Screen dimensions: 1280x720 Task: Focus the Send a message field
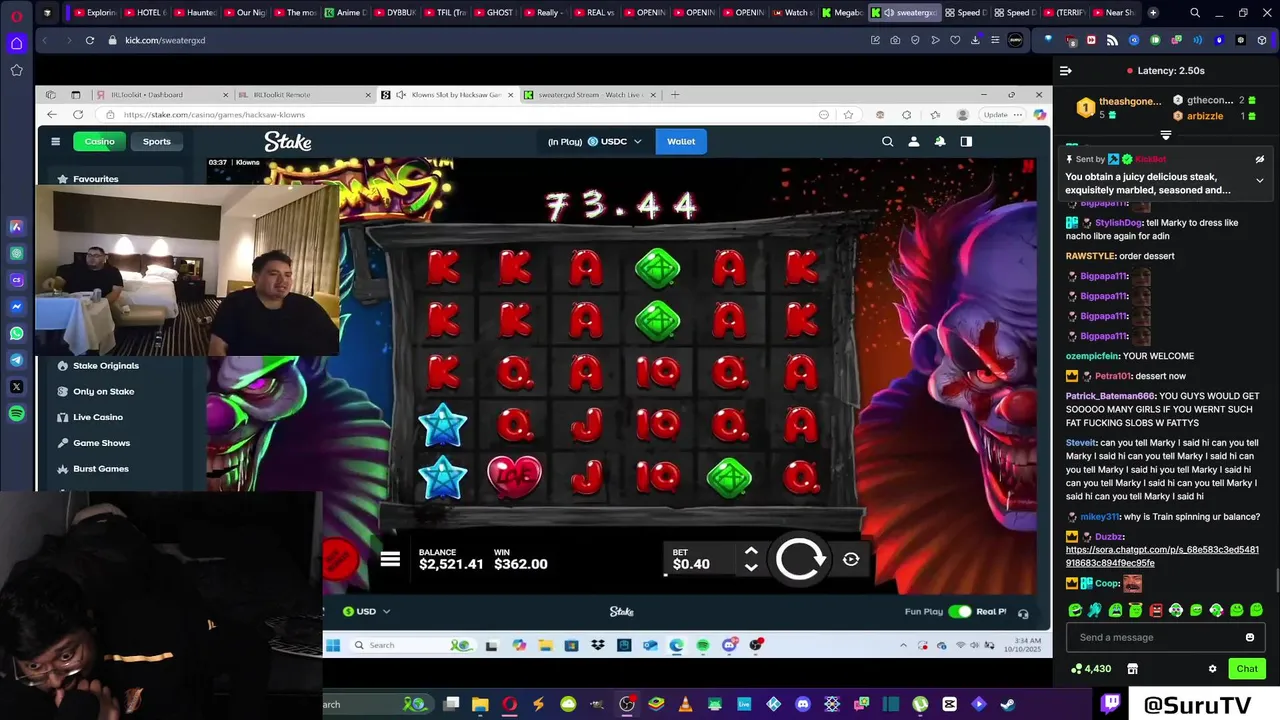[1165, 637]
